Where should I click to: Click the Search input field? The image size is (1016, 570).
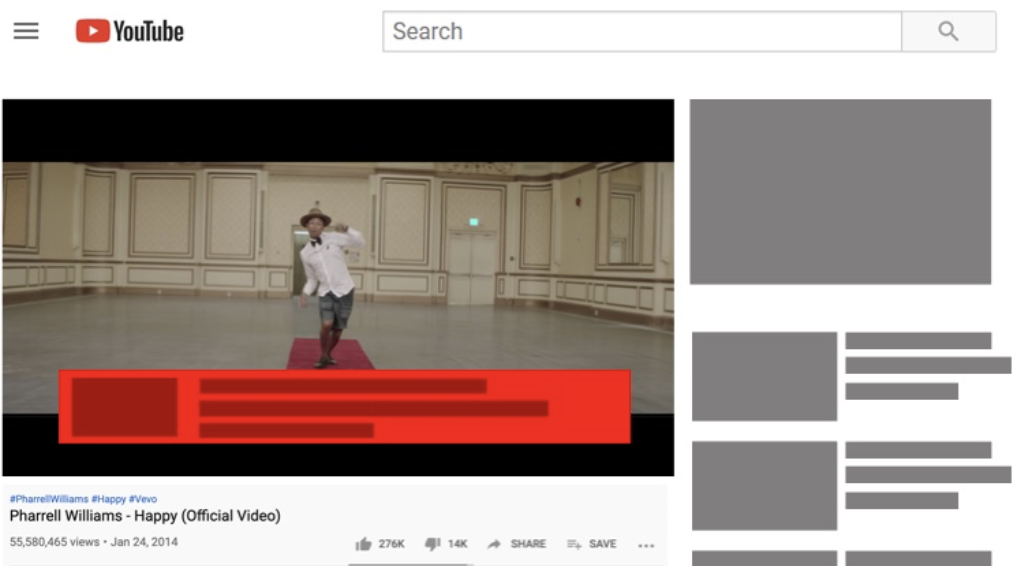pos(641,31)
